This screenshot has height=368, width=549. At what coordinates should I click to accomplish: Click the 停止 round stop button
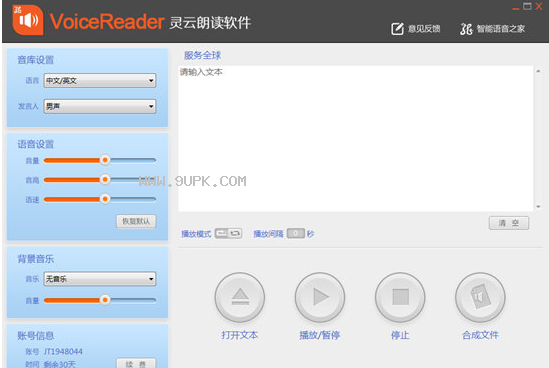click(400, 297)
